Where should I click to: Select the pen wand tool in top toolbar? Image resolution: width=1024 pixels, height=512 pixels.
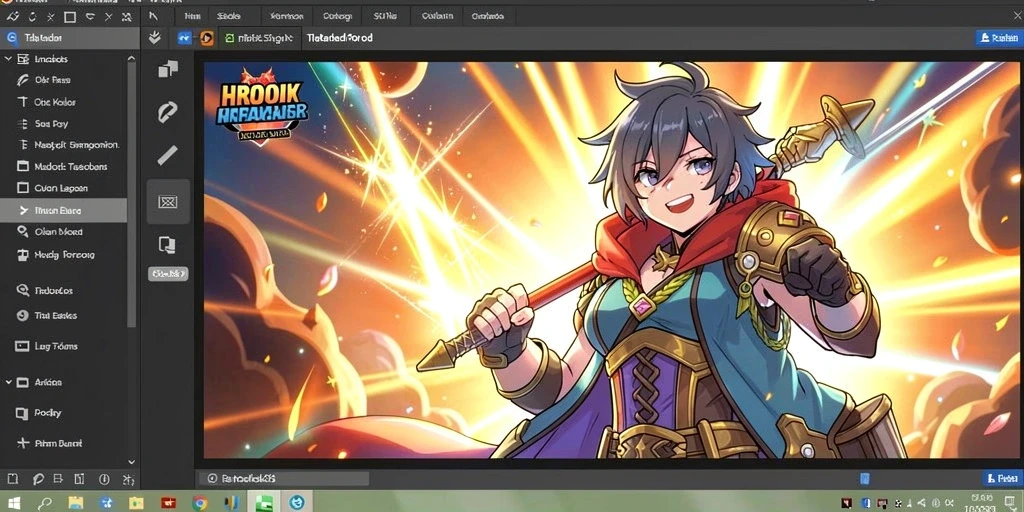click(x=12, y=16)
